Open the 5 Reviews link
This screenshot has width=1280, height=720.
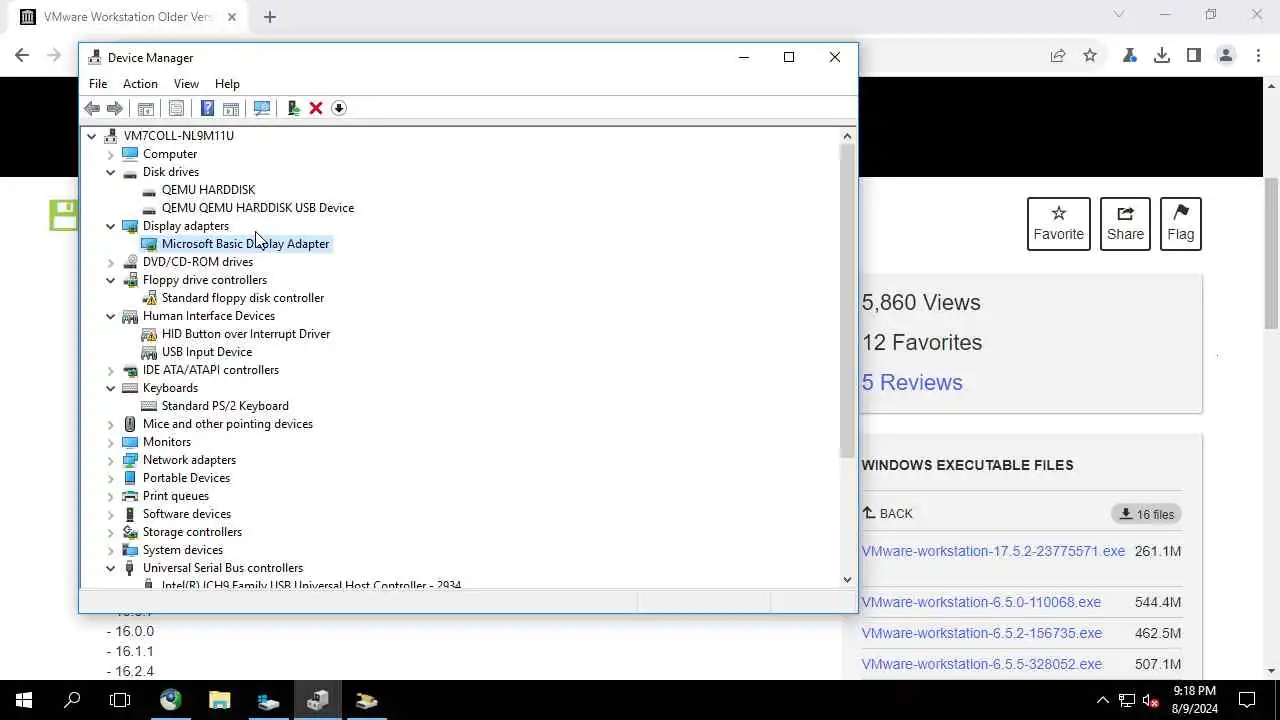tap(912, 382)
